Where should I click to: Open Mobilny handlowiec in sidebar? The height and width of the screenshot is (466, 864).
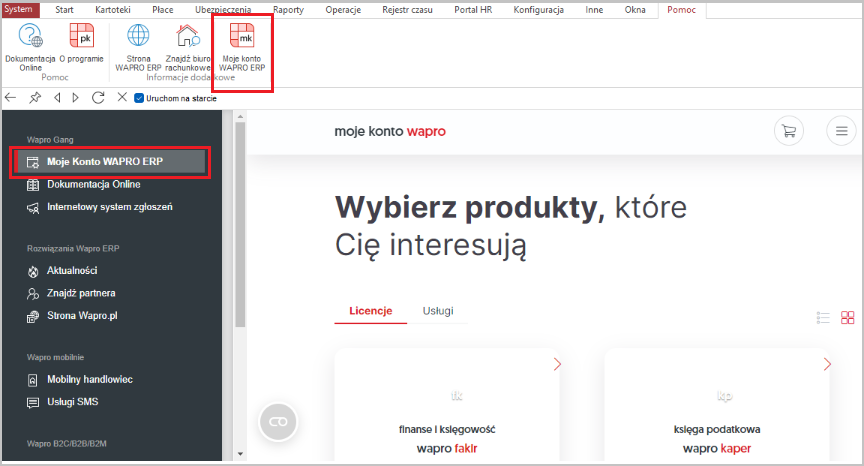point(90,380)
